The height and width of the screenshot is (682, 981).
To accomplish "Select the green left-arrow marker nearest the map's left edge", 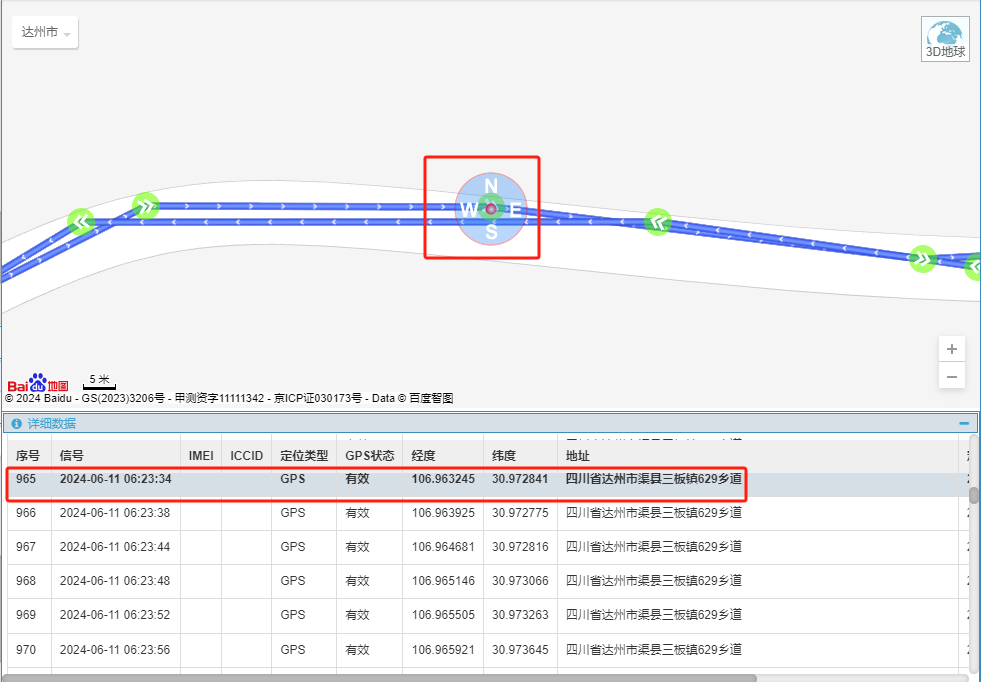I will (81, 221).
